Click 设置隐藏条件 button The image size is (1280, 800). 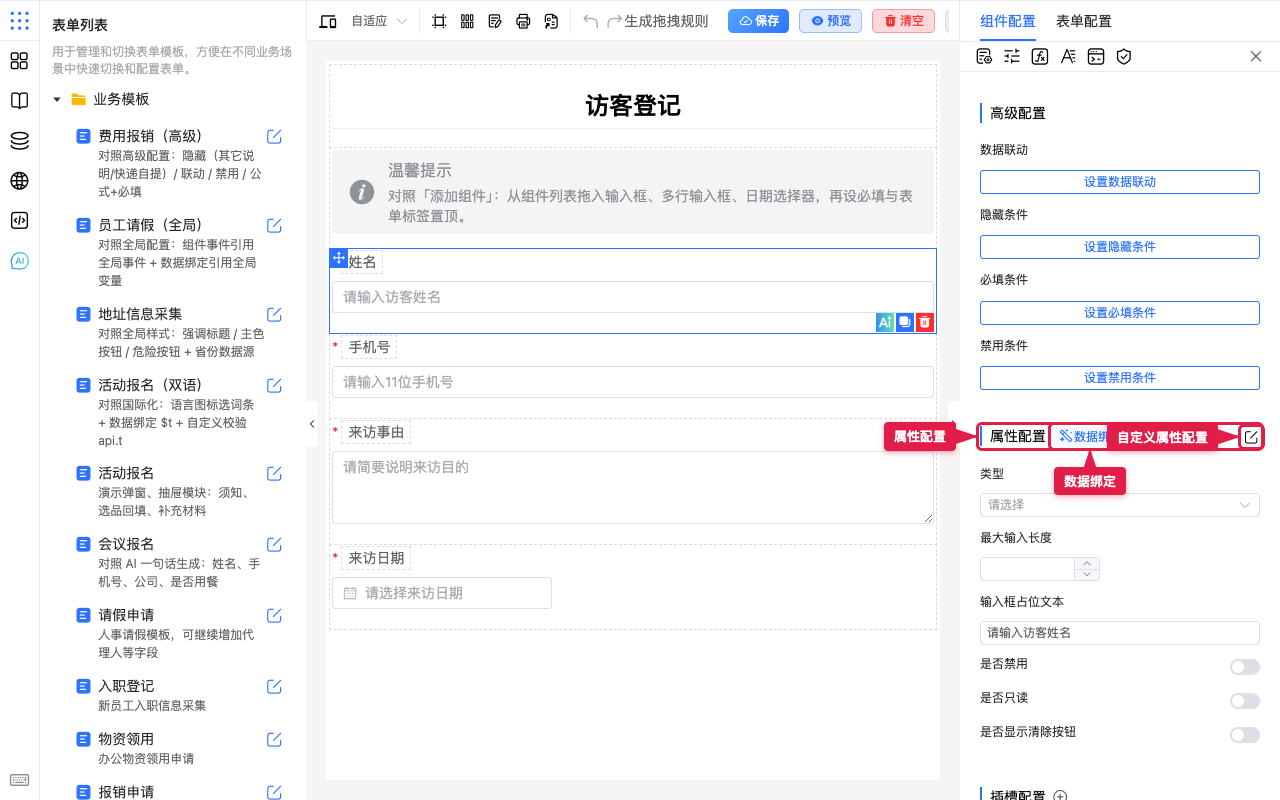point(1120,247)
